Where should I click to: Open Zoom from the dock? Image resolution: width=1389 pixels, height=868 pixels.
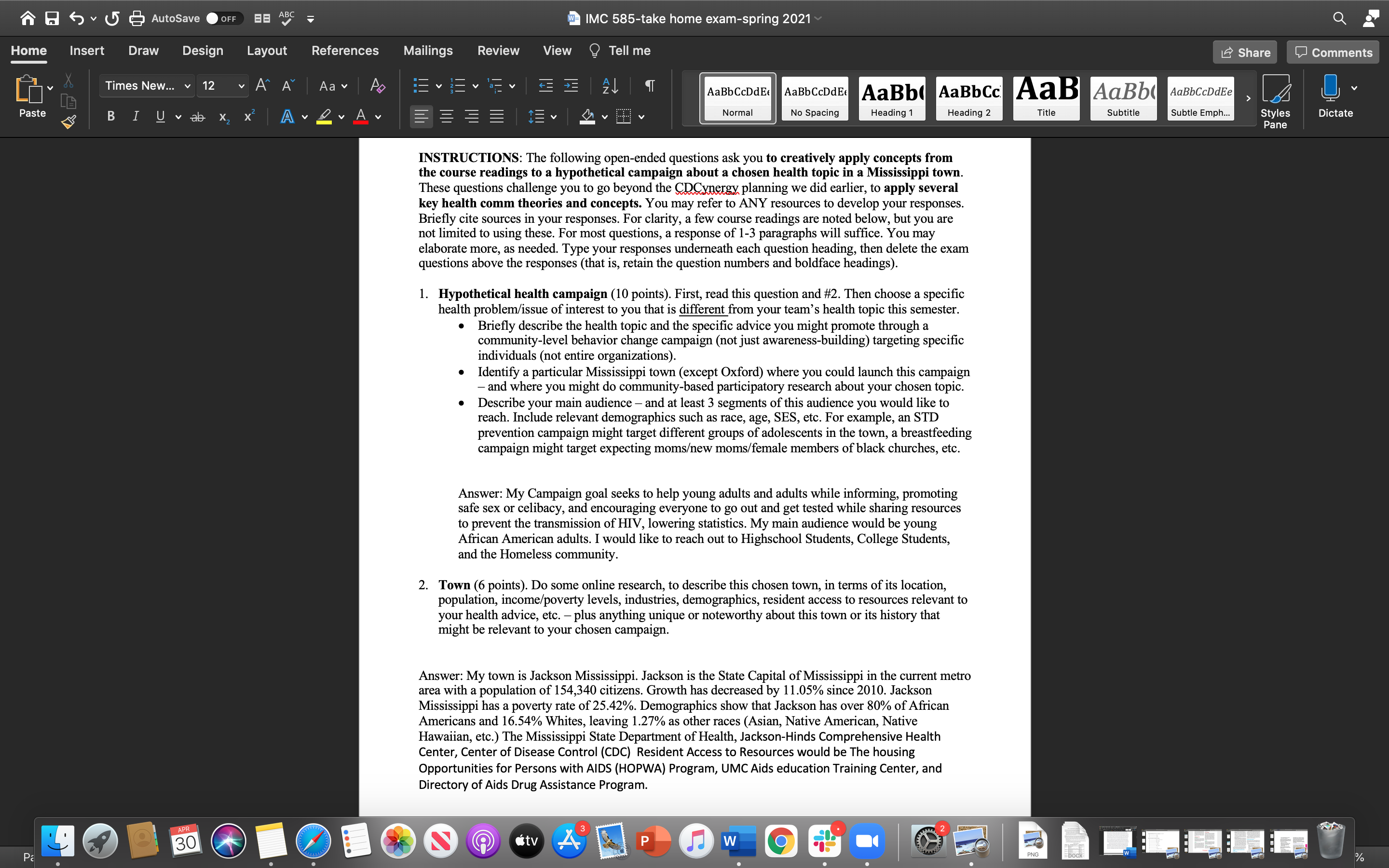click(867, 841)
